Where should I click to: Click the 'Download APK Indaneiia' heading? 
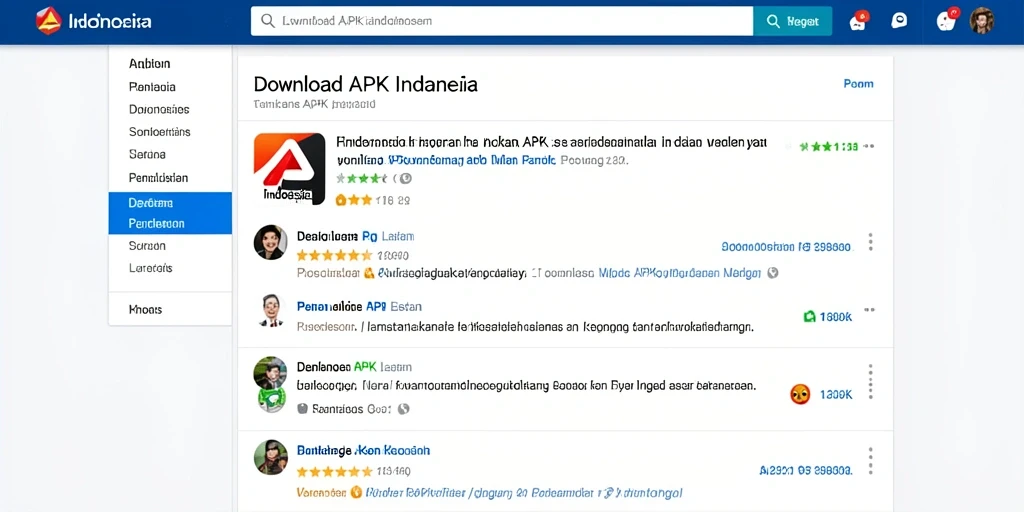pos(365,84)
